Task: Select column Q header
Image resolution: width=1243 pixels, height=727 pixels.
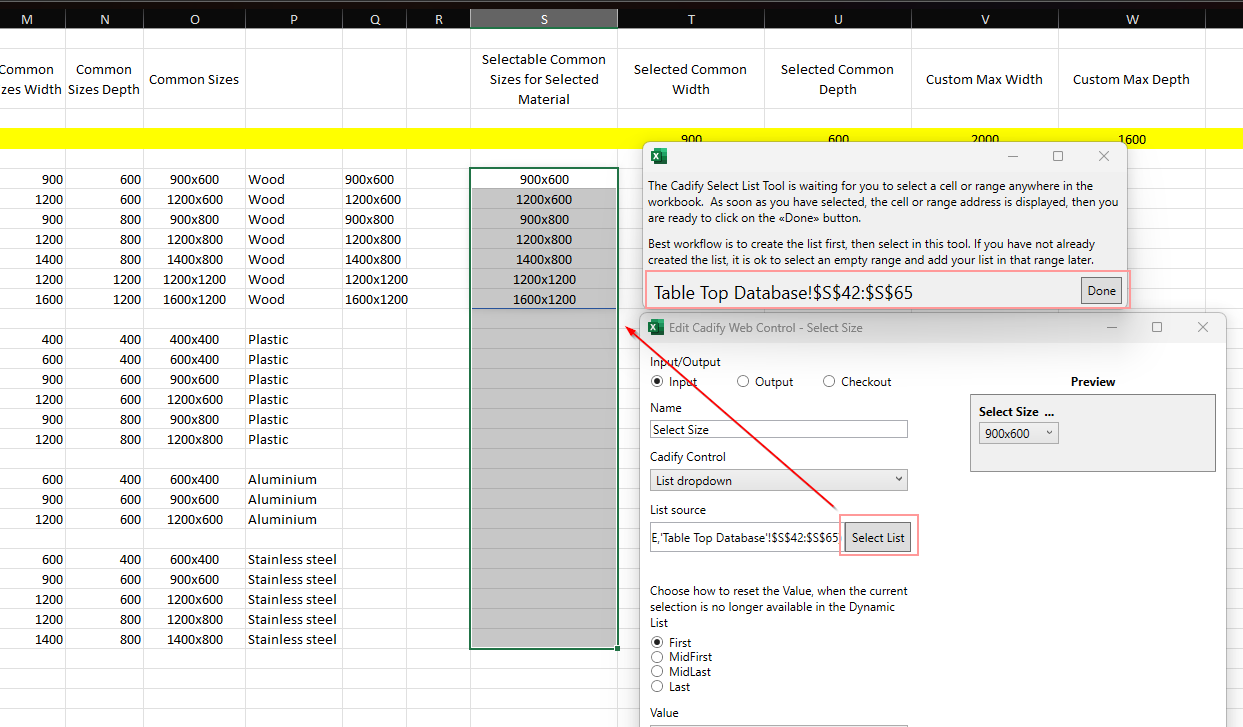Action: 374,19
